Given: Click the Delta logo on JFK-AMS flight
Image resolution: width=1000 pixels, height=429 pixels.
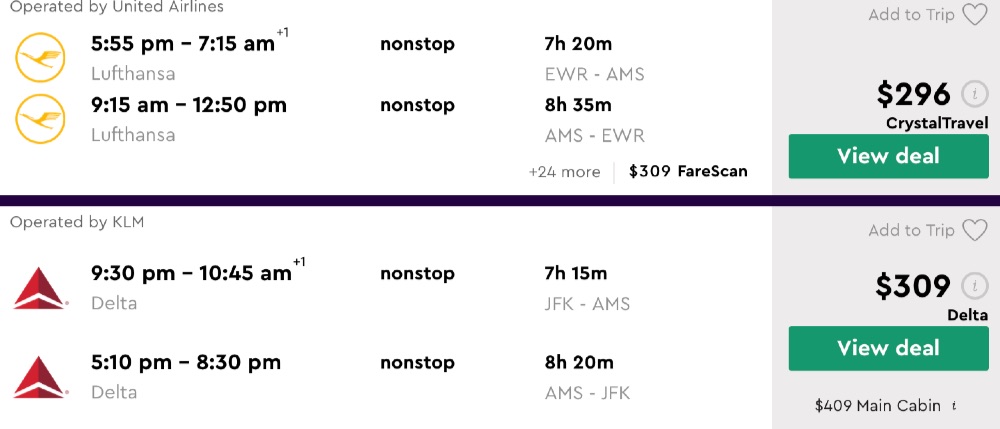Looking at the screenshot, I should pyautogui.click(x=40, y=287).
